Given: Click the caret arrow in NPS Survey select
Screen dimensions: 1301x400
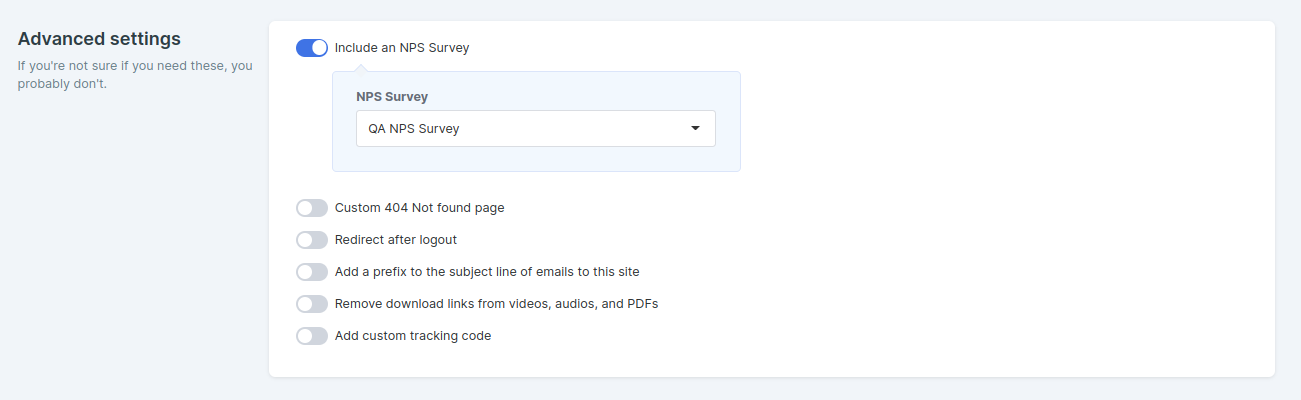Looking at the screenshot, I should point(695,128).
